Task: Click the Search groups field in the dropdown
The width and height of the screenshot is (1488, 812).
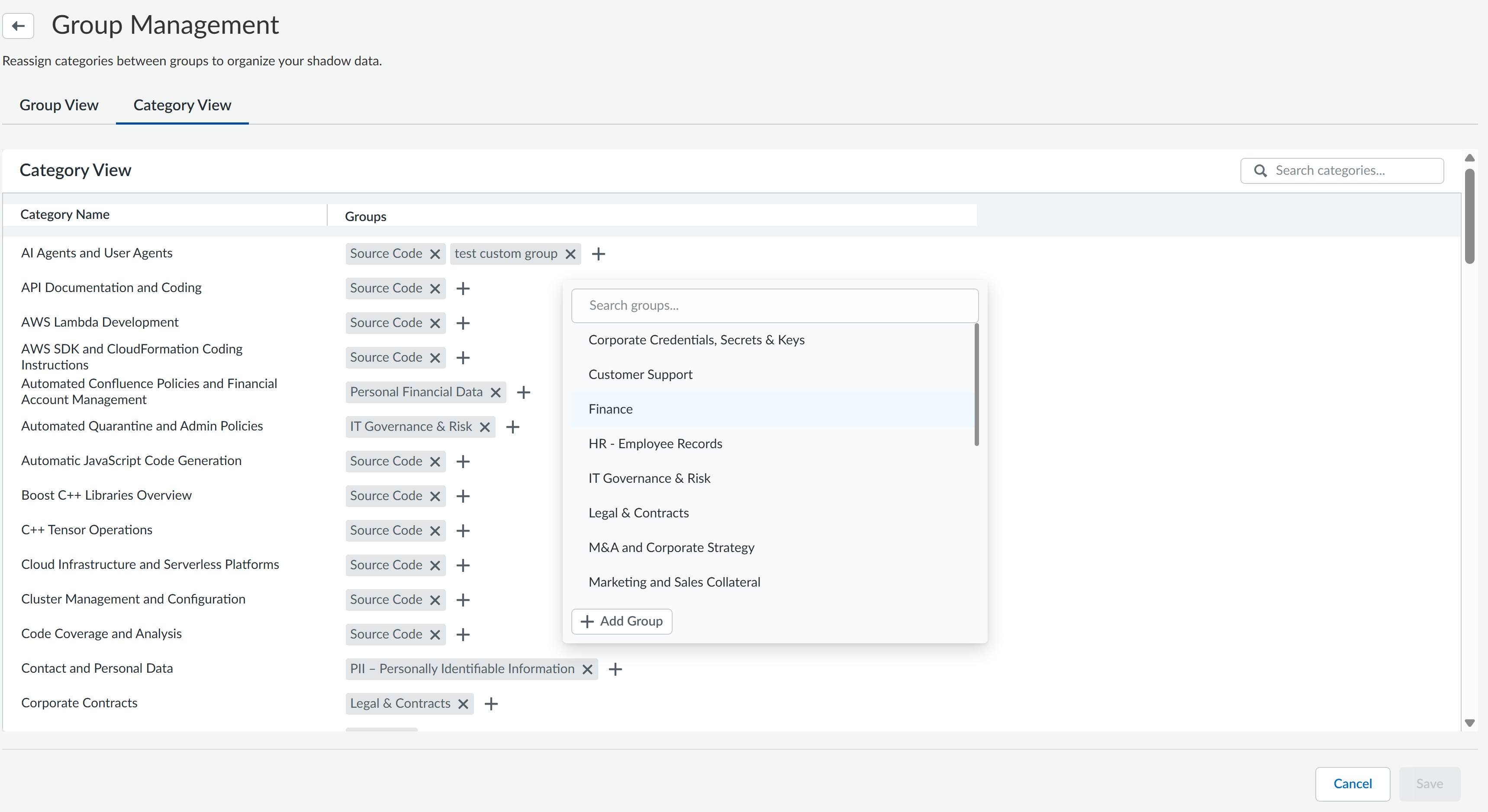Action: [x=775, y=305]
